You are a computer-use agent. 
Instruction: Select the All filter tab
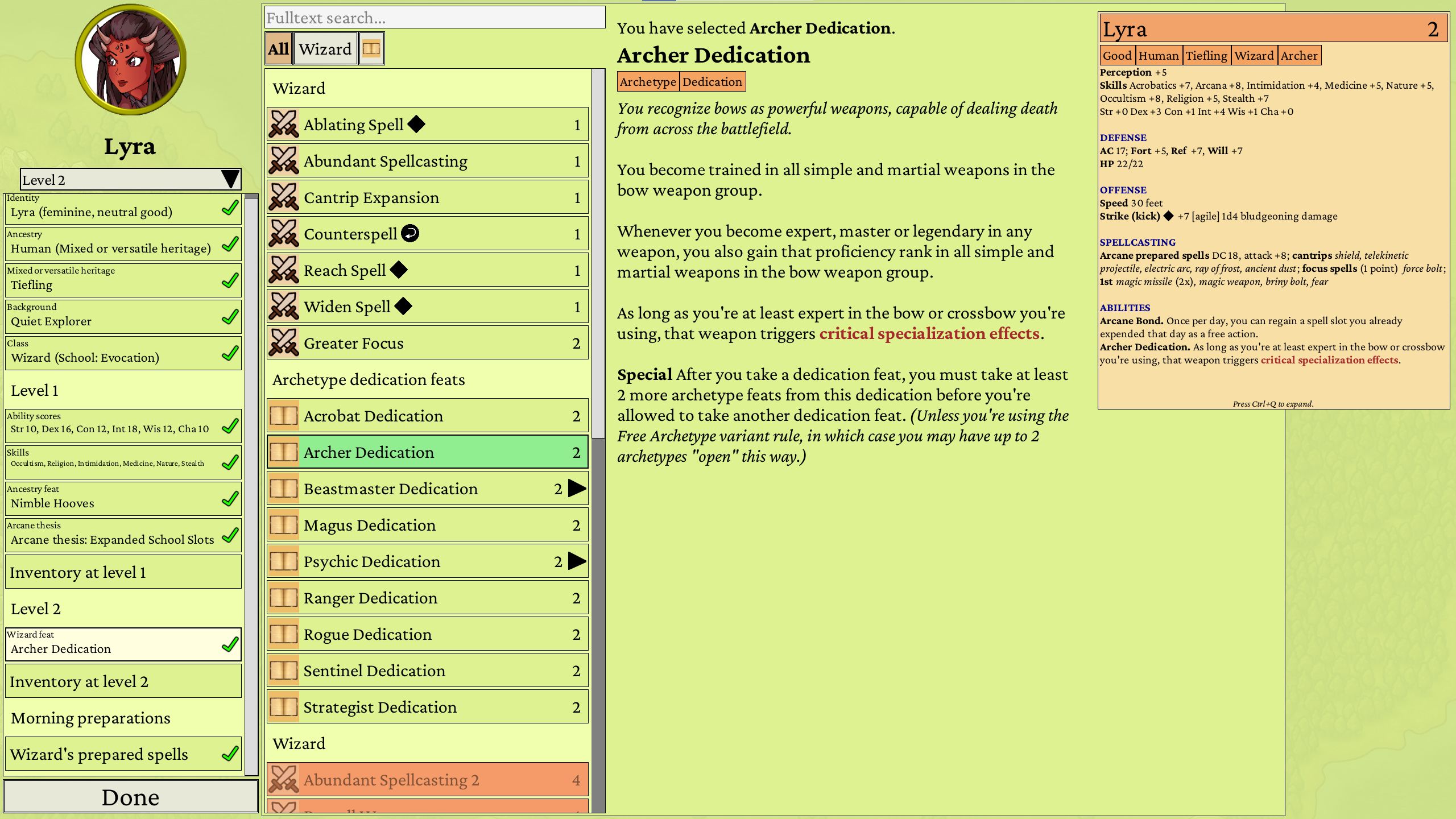tap(279, 49)
